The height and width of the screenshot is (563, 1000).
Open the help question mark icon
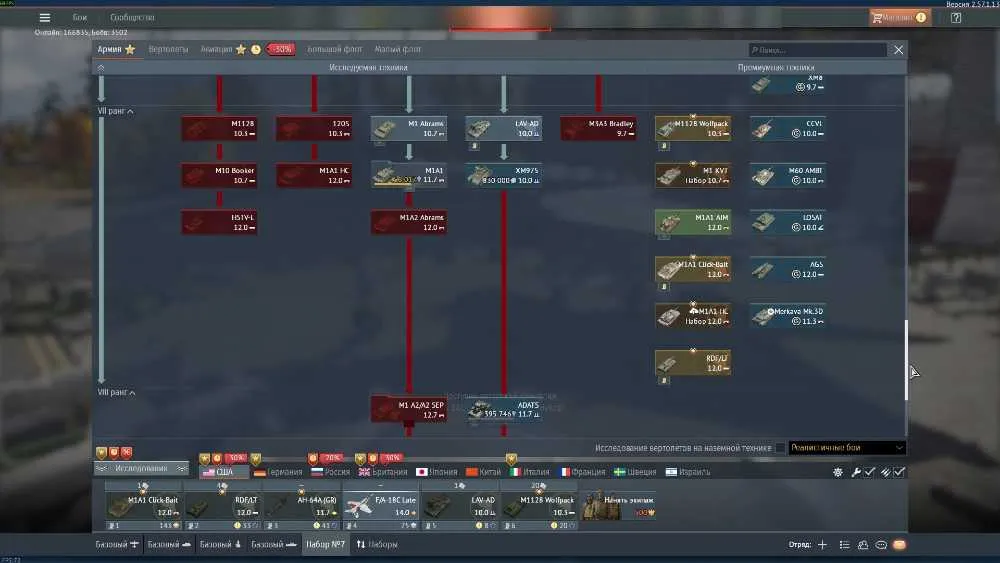[x=955, y=18]
